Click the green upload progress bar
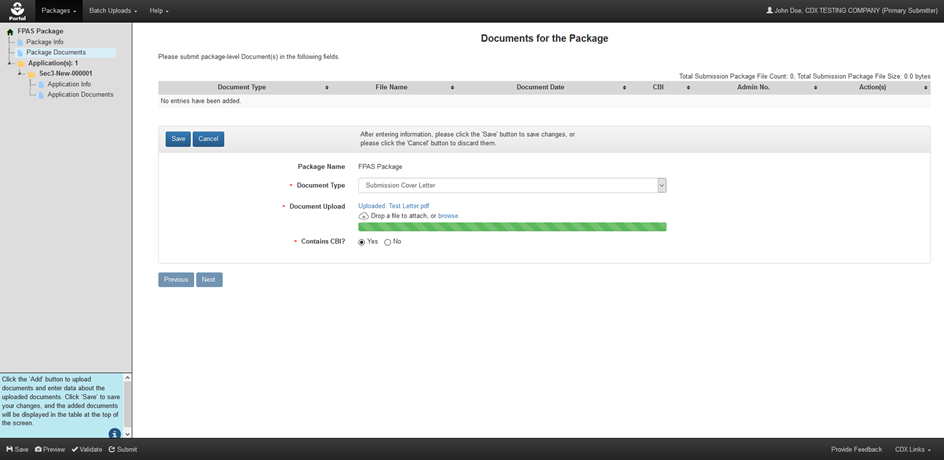Image resolution: width=944 pixels, height=460 pixels. [x=512, y=227]
